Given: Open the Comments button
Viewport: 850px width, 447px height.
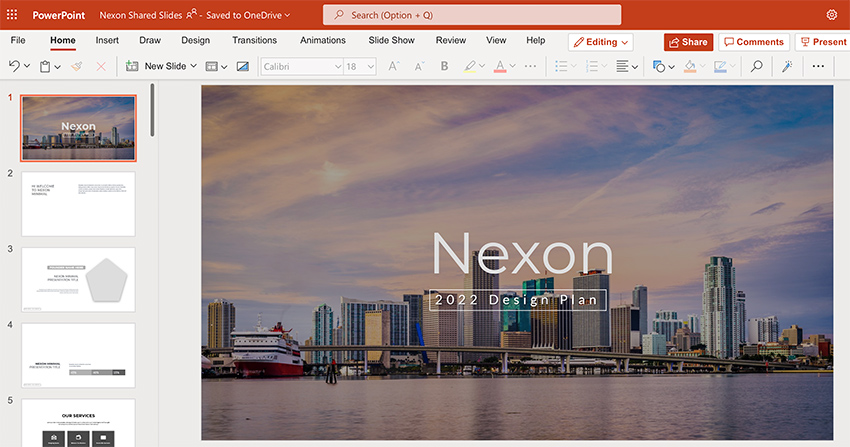Looking at the screenshot, I should [754, 42].
